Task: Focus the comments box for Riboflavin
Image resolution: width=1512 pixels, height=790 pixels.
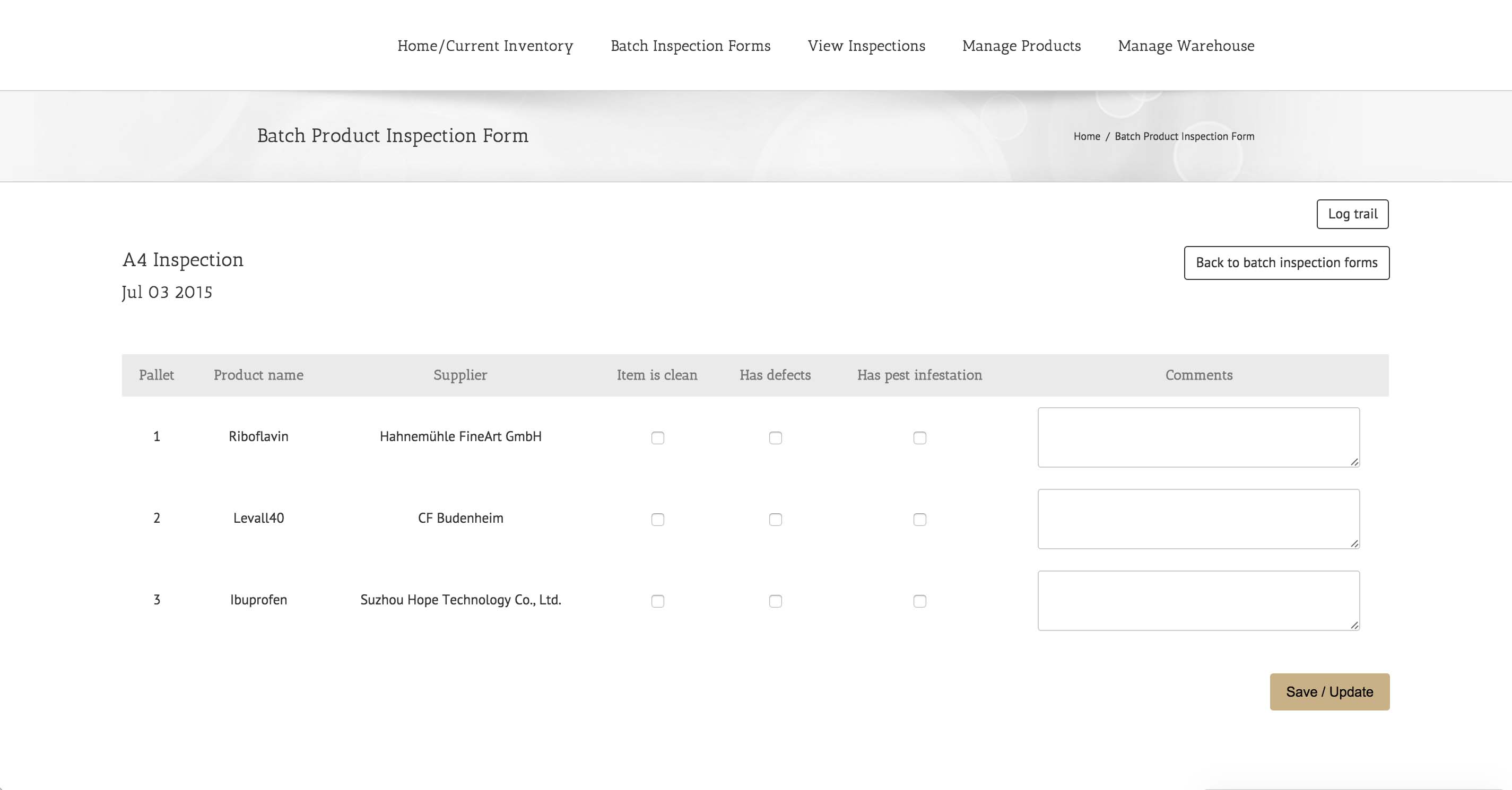Action: point(1198,437)
